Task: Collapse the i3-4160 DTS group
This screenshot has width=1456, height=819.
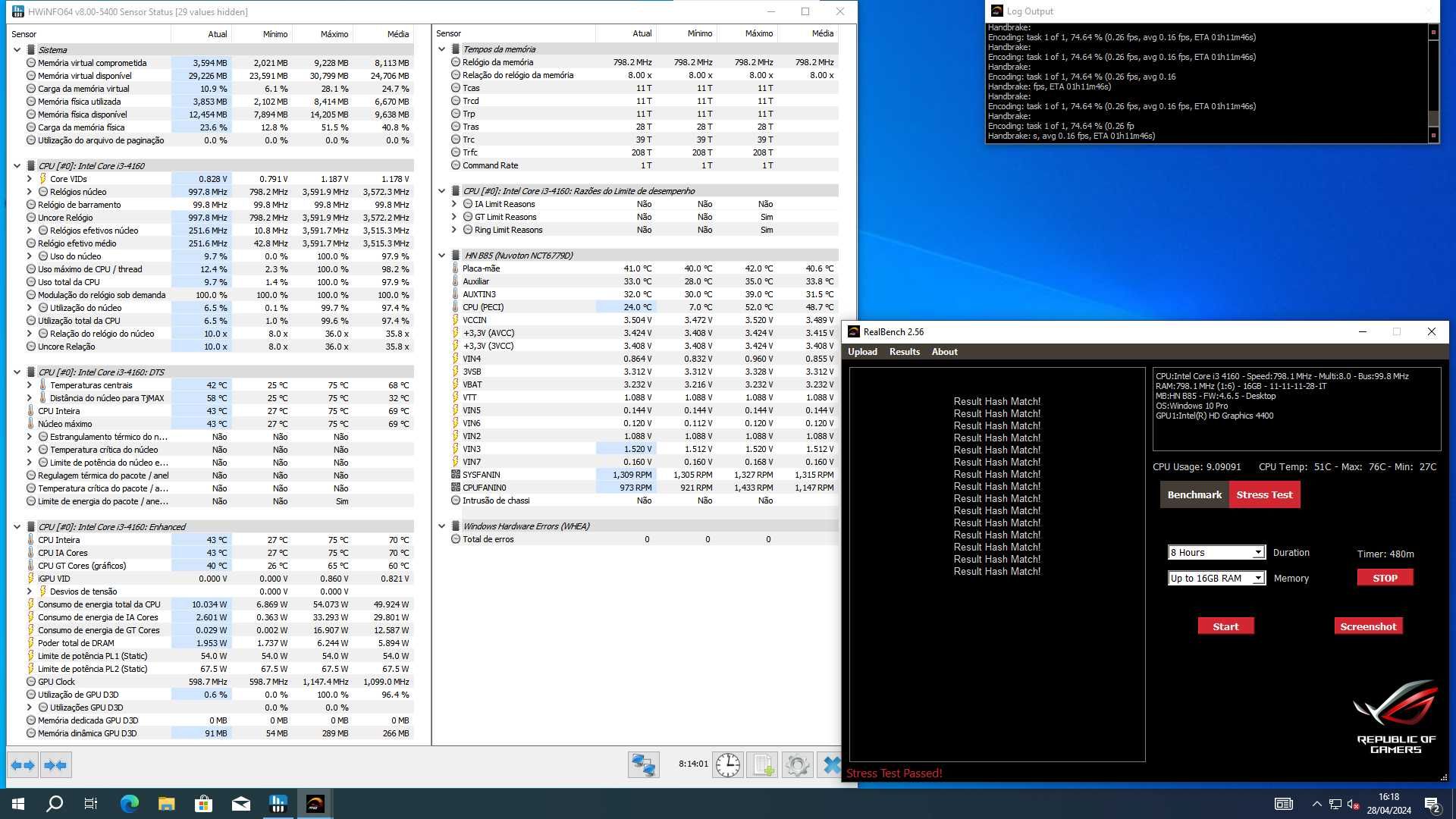Action: [x=17, y=372]
